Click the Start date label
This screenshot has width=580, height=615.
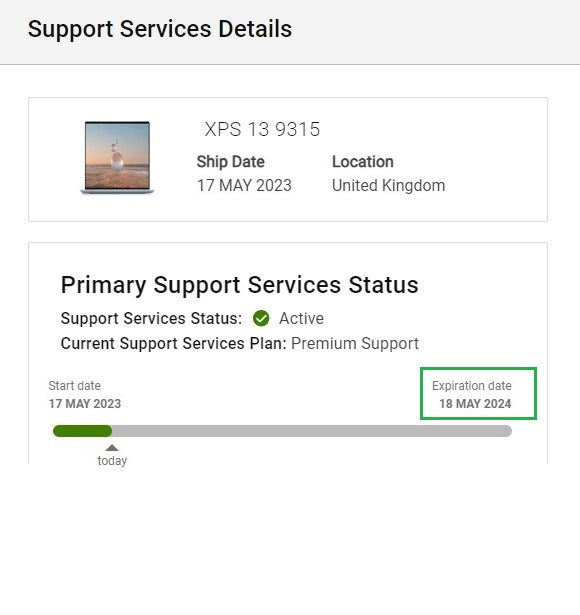point(75,386)
